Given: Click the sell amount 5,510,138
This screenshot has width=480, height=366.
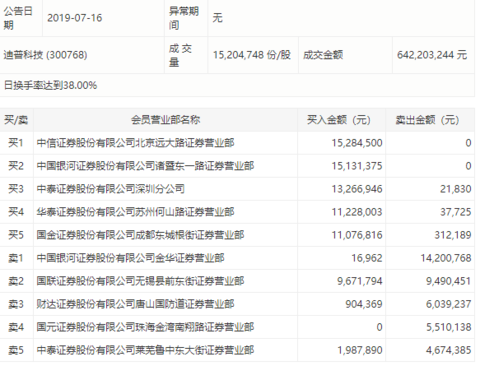Looking at the screenshot, I should 448,327.
